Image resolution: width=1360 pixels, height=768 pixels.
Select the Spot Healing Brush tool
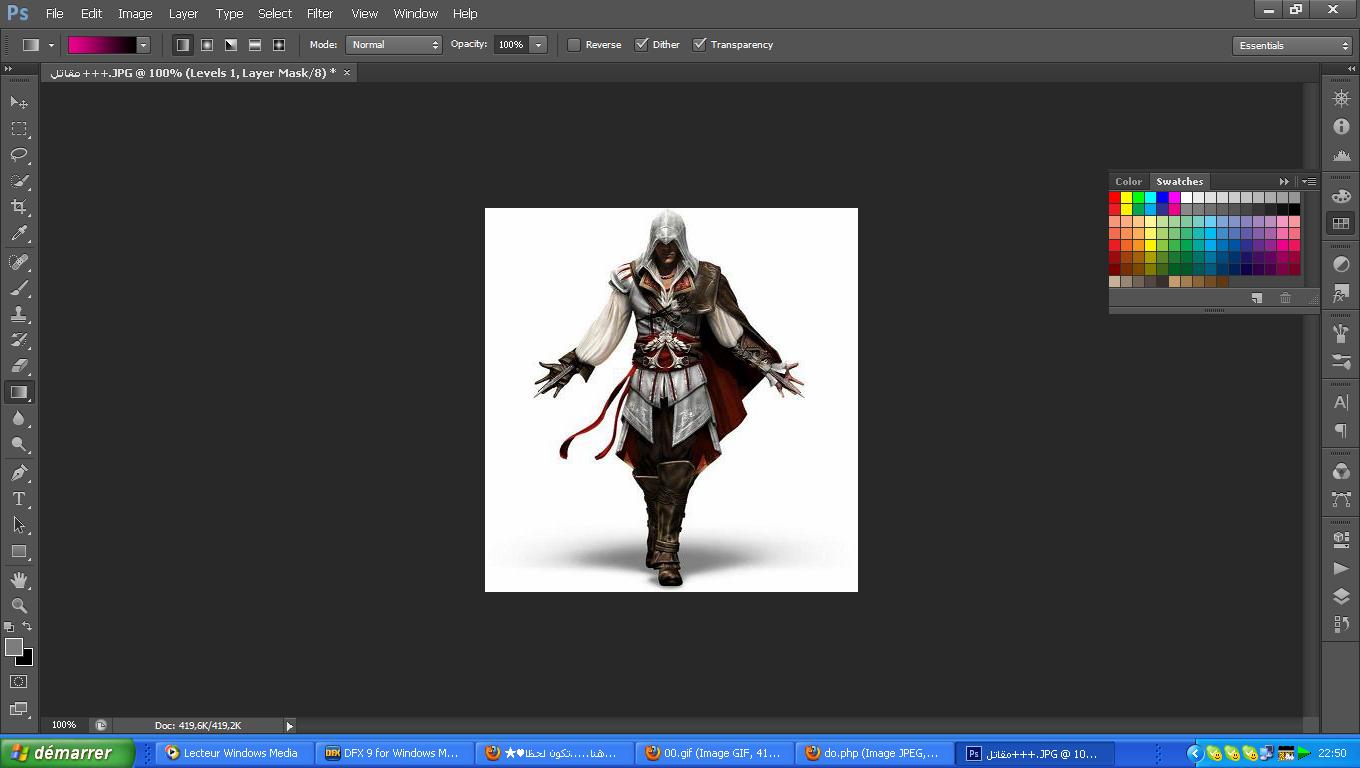19,262
